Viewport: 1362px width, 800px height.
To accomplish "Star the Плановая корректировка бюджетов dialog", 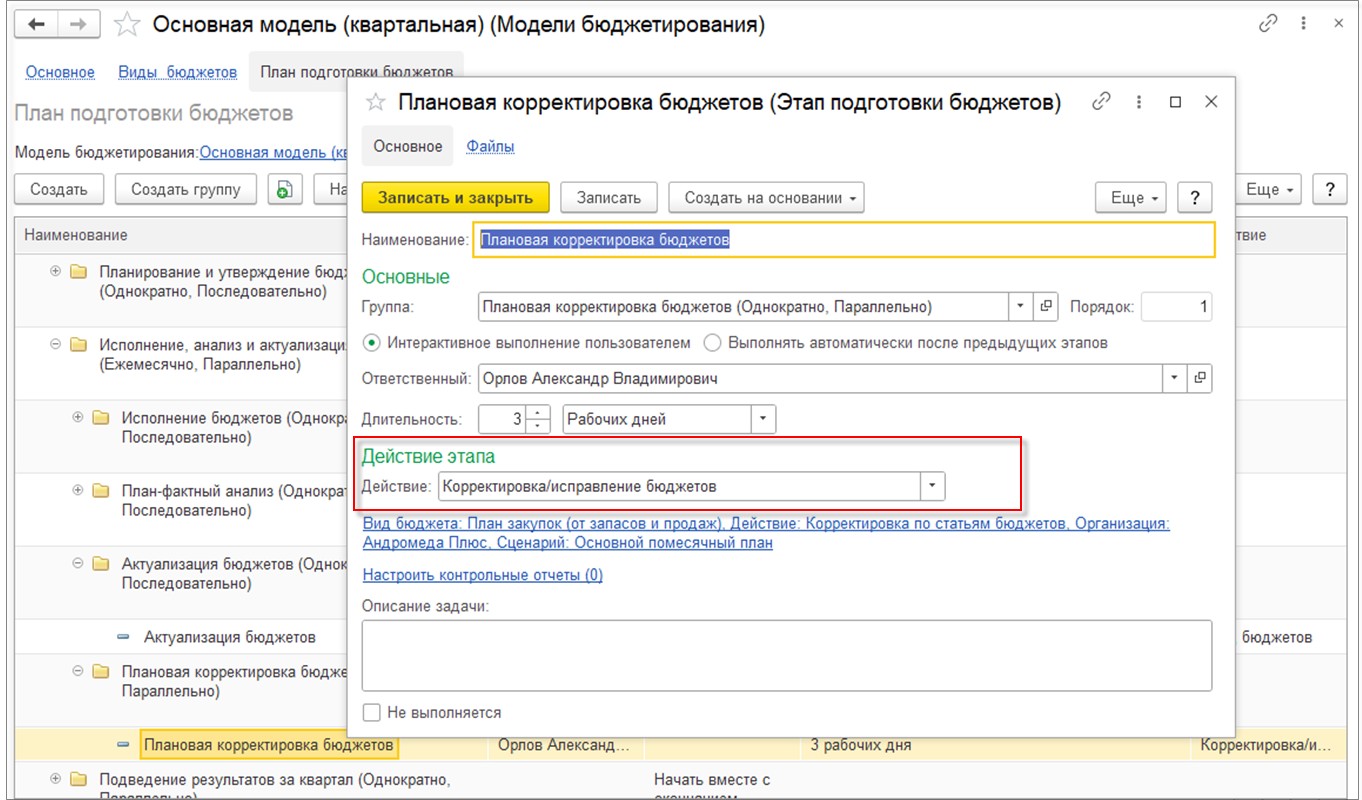I will (x=376, y=102).
